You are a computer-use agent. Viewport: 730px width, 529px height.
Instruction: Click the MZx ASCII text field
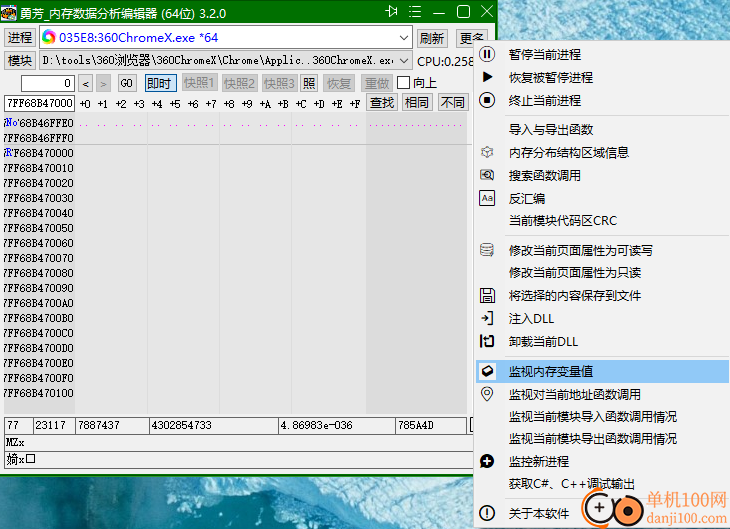click(x=238, y=442)
